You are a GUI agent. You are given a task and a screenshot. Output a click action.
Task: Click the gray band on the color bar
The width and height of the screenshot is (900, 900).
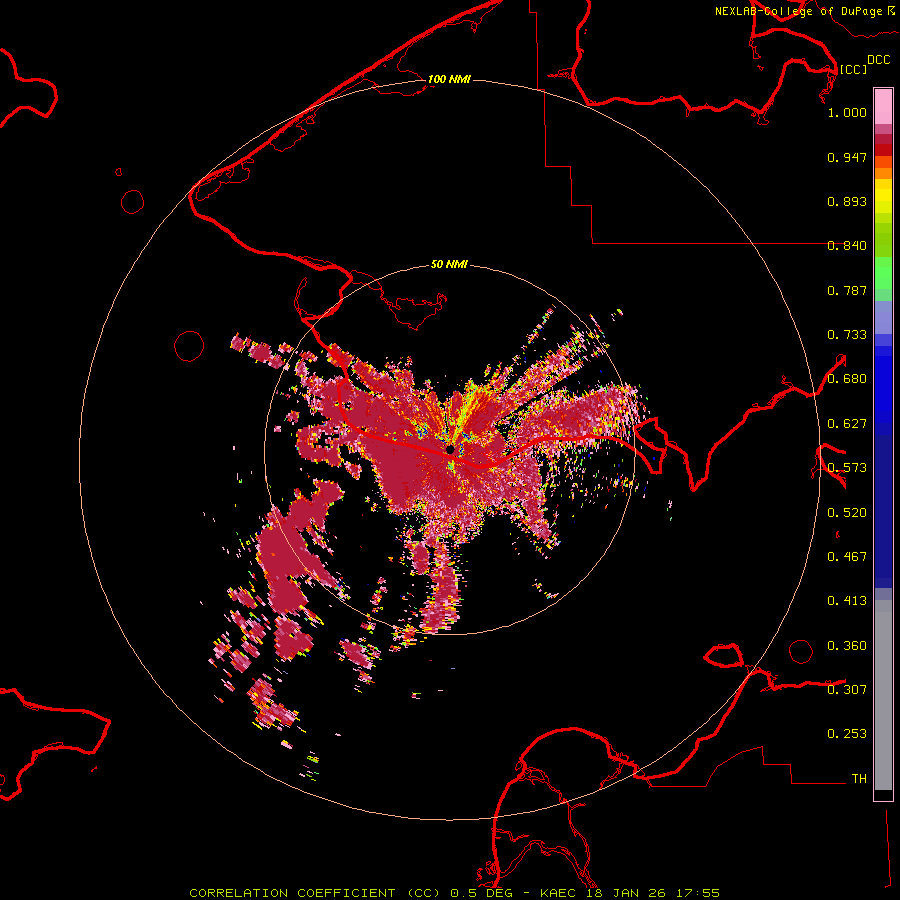tap(883, 695)
